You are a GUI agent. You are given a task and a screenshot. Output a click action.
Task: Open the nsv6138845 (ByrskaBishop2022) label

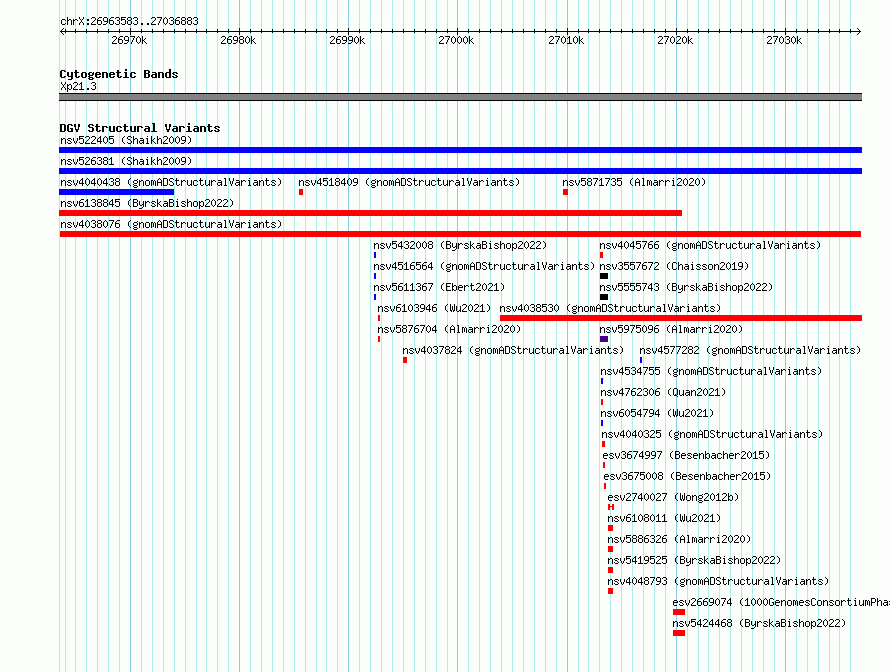click(x=147, y=203)
